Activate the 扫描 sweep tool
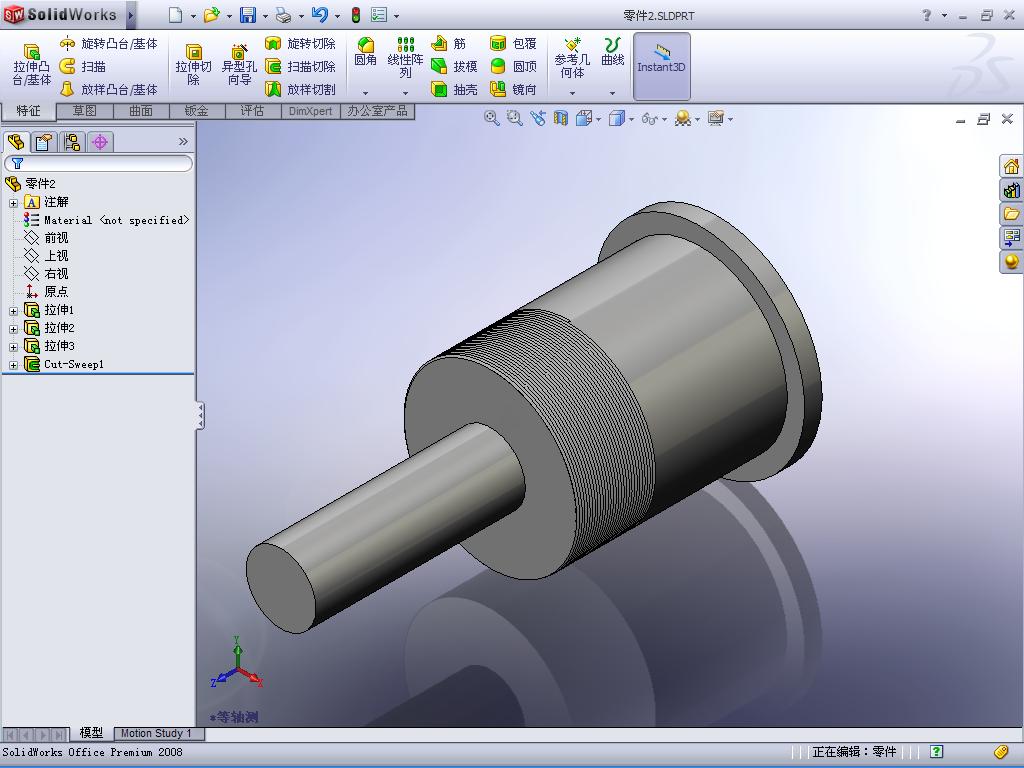Screen dimensions: 1024x768 point(83,66)
